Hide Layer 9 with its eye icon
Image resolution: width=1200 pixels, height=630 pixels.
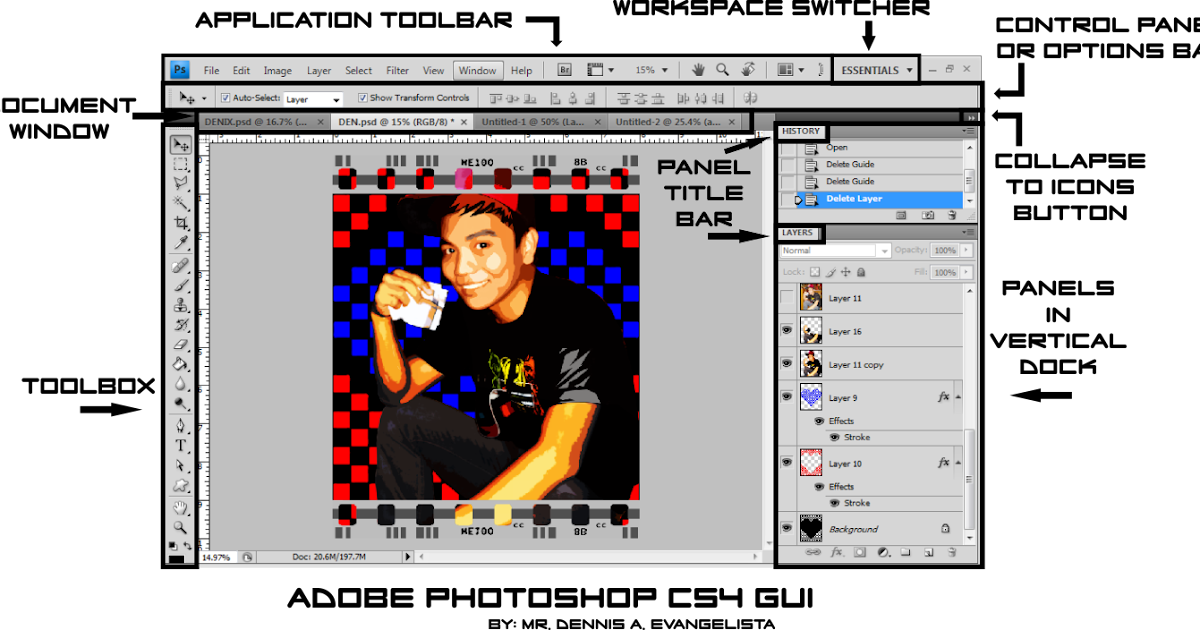coord(787,397)
